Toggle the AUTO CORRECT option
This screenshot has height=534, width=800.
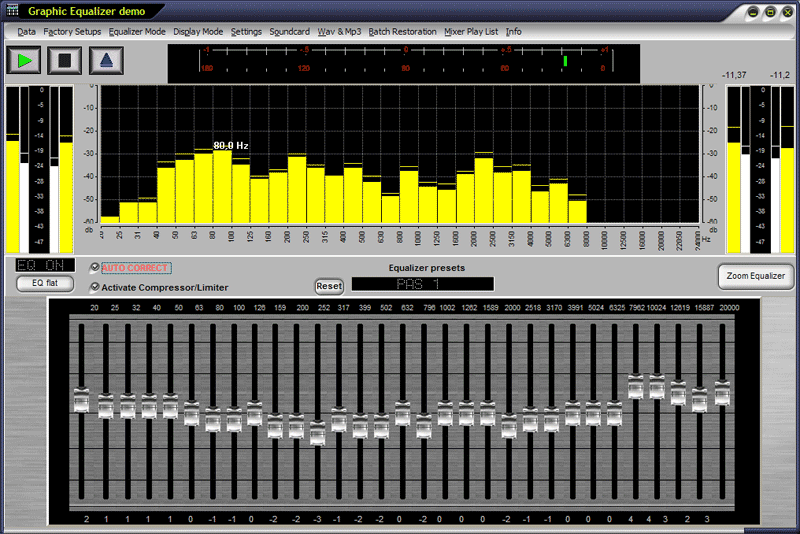(x=95, y=268)
